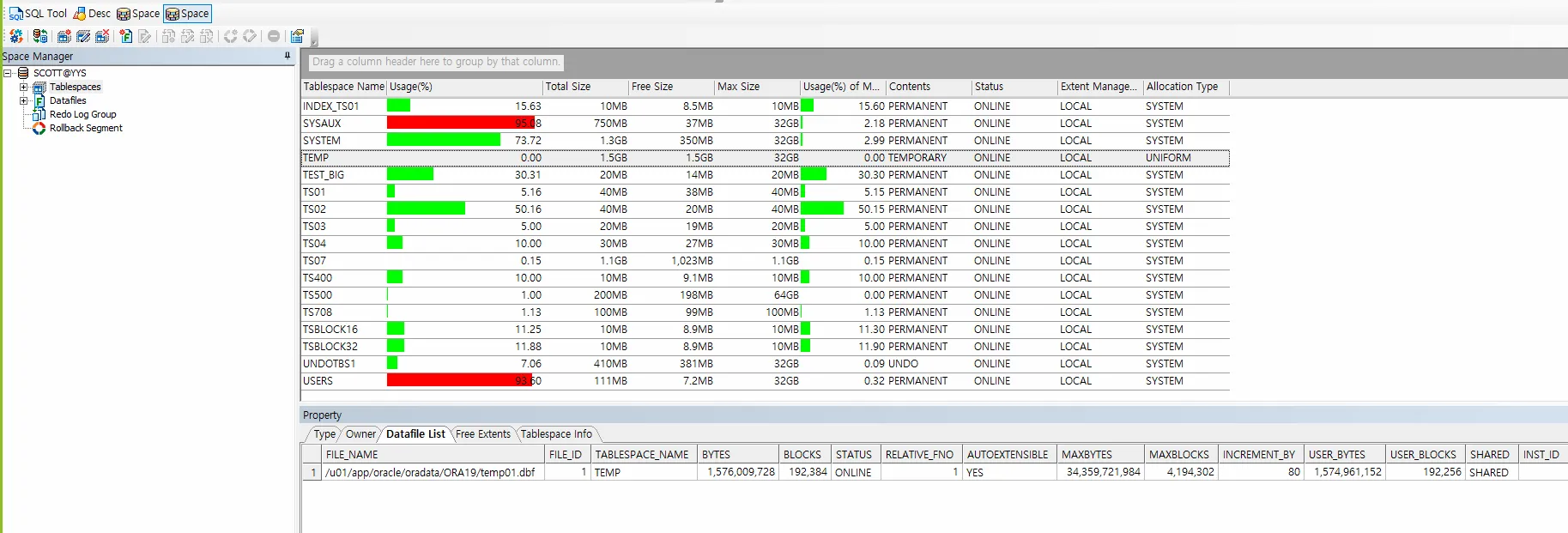Click the grayed Edit Rollback Segment icon

(x=250, y=36)
